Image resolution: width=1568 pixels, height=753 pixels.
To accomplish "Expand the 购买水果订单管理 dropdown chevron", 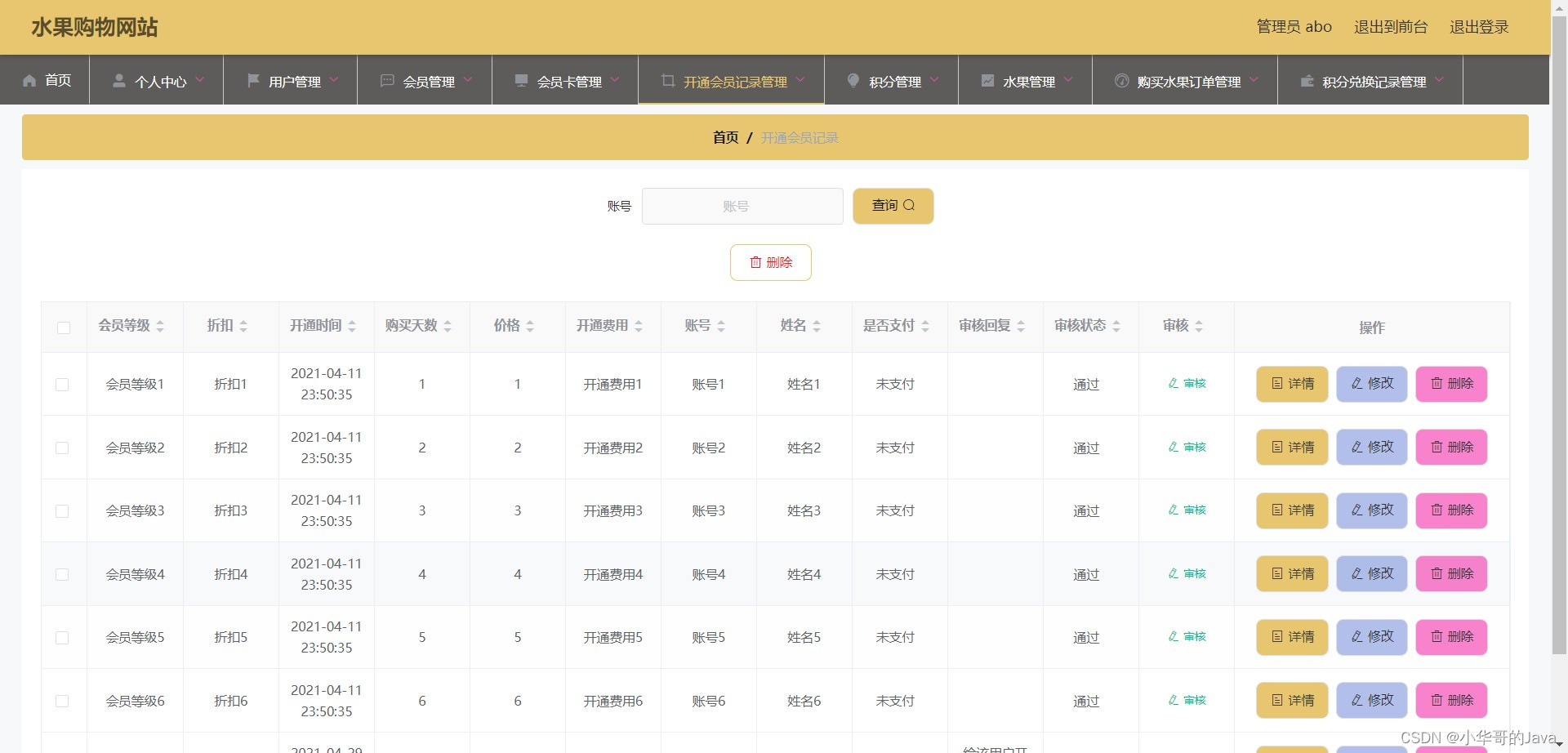I will point(1254,79).
